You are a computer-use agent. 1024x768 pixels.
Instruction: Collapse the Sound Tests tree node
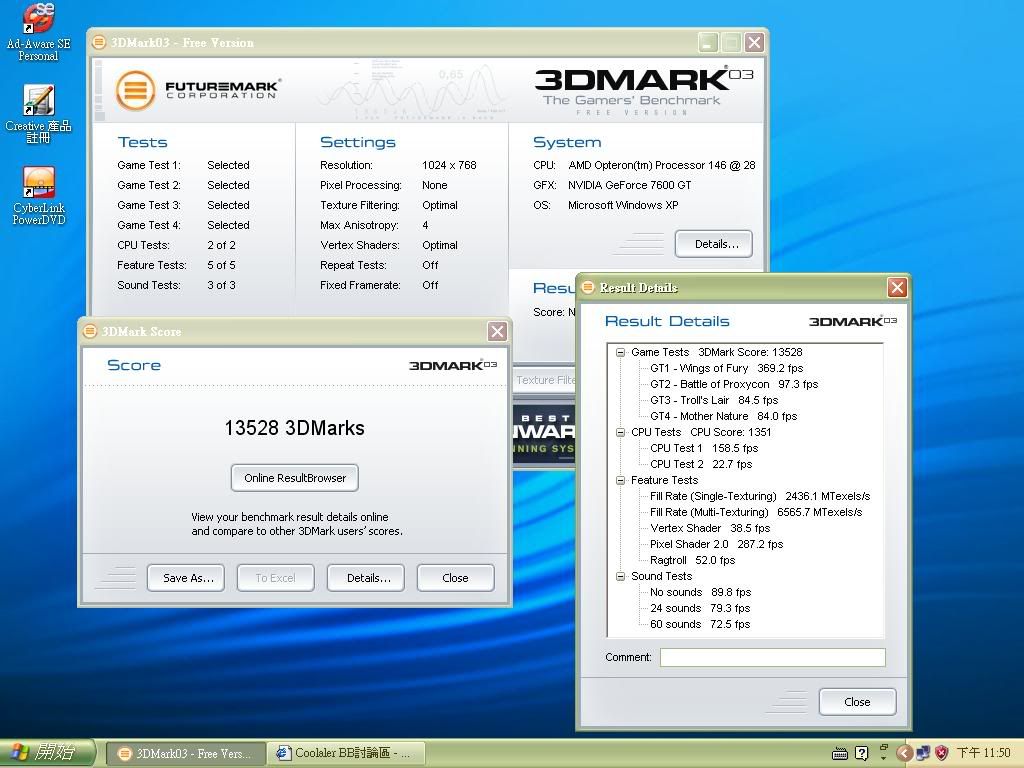(620, 576)
